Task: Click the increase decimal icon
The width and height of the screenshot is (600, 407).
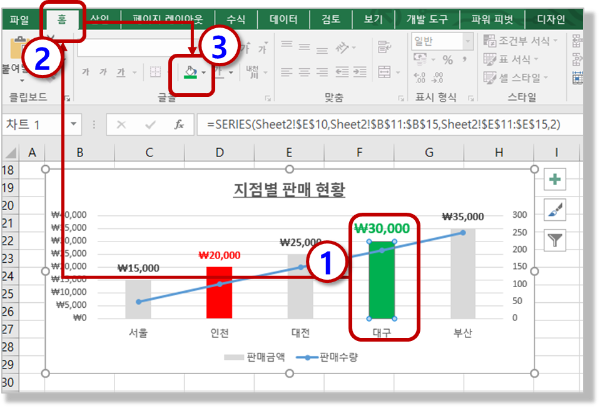Action: 419,78
